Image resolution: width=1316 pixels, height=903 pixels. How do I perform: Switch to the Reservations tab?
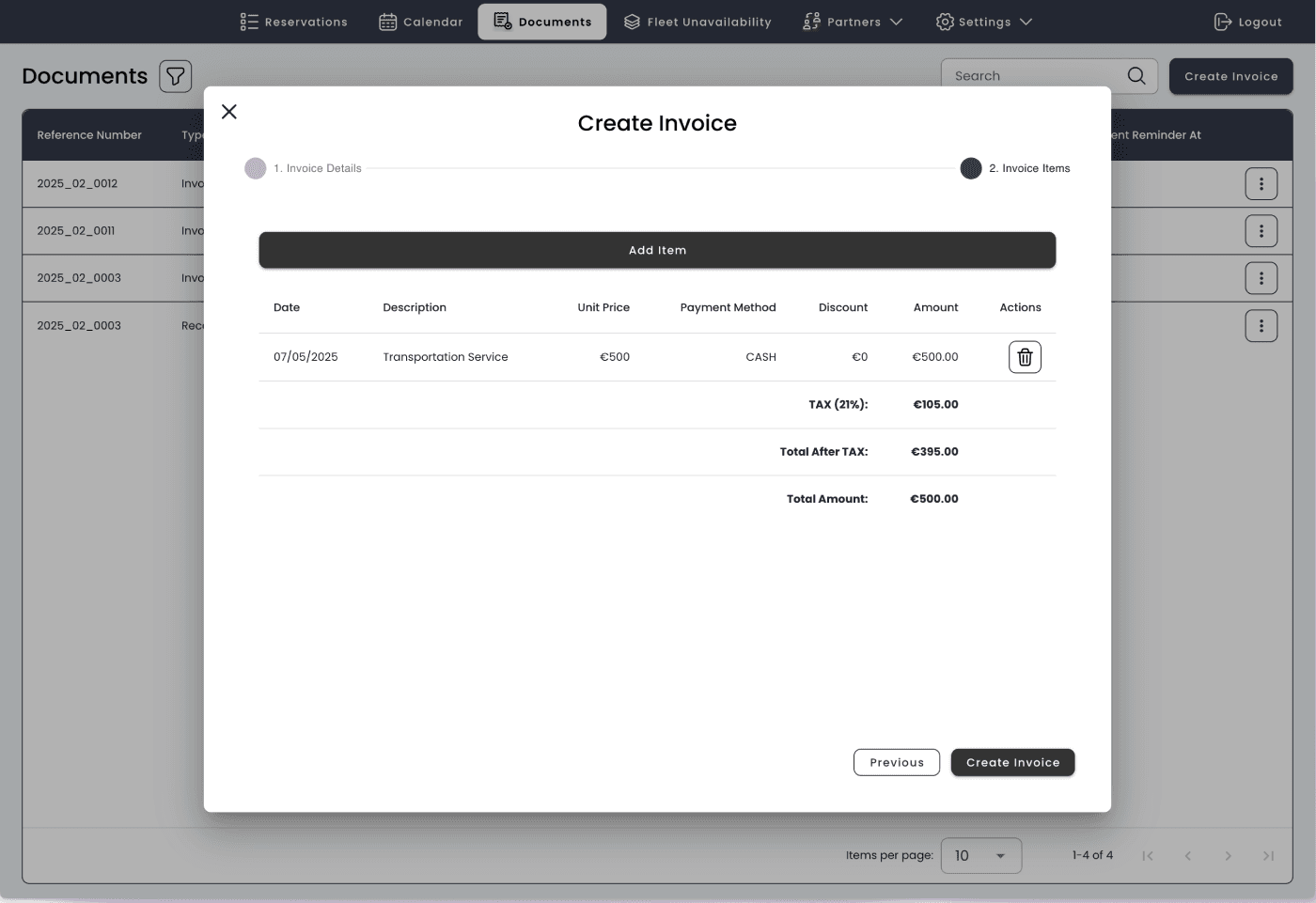[x=293, y=22]
